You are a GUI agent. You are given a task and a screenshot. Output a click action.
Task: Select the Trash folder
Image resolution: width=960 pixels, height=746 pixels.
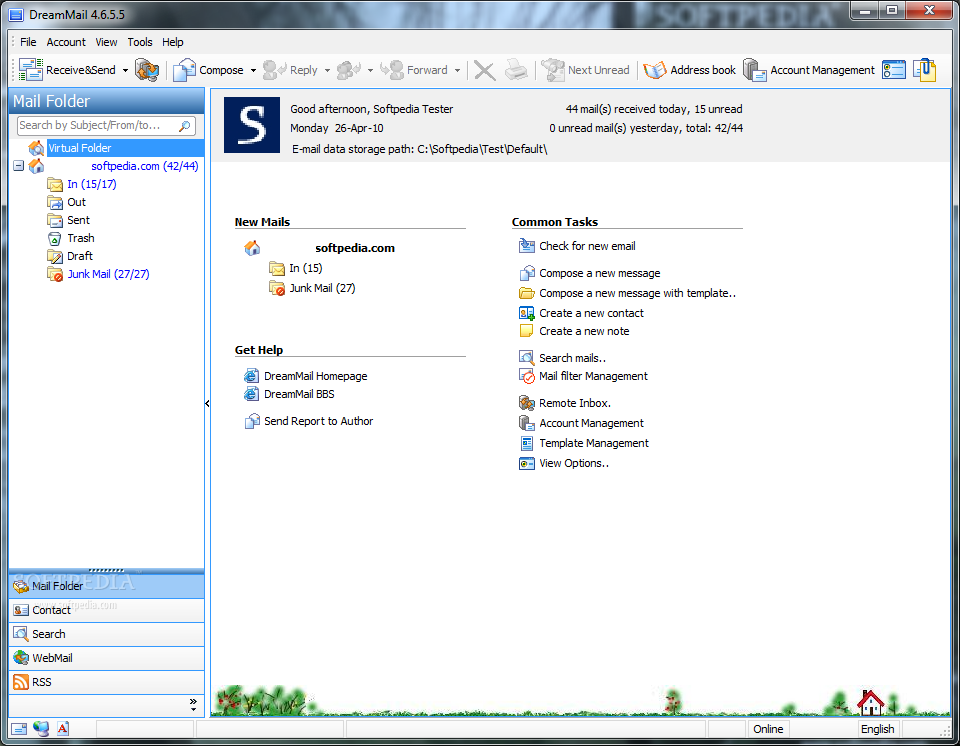[x=81, y=238]
